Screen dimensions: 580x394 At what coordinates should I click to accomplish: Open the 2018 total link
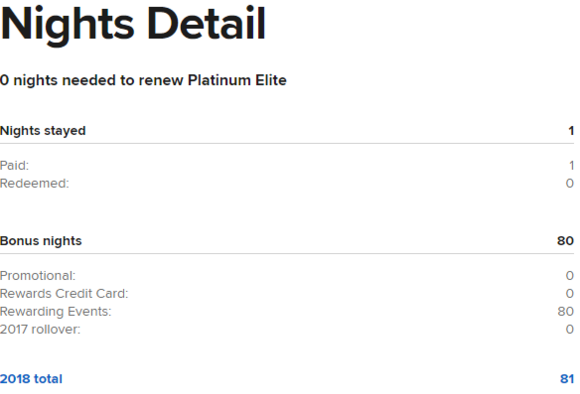[31, 379]
